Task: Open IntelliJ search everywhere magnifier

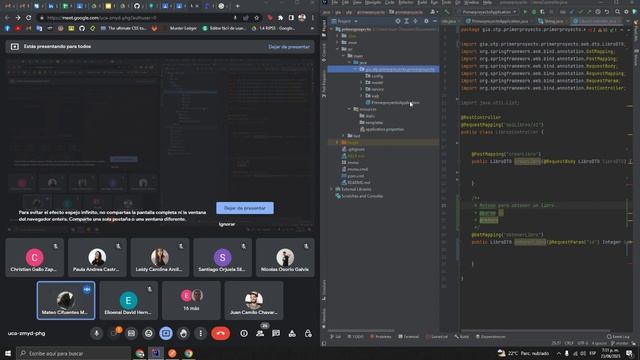Action: tap(618, 12)
